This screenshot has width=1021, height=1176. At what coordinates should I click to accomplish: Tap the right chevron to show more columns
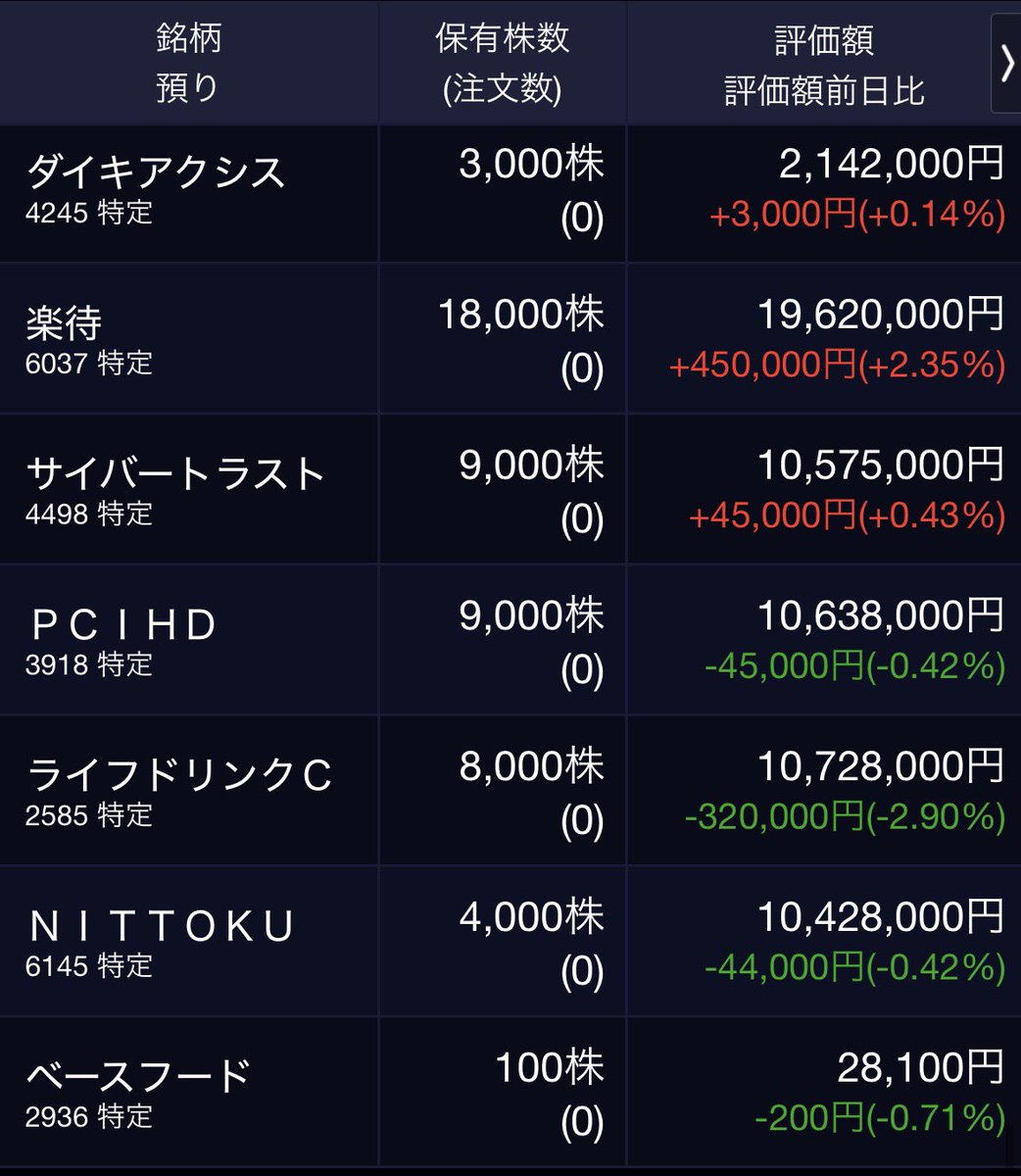click(x=1006, y=64)
